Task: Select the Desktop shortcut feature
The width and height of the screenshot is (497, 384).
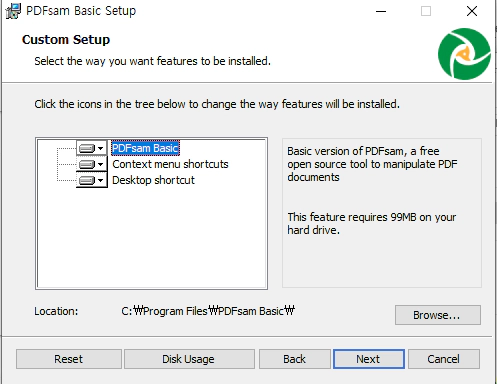Action: [153, 180]
